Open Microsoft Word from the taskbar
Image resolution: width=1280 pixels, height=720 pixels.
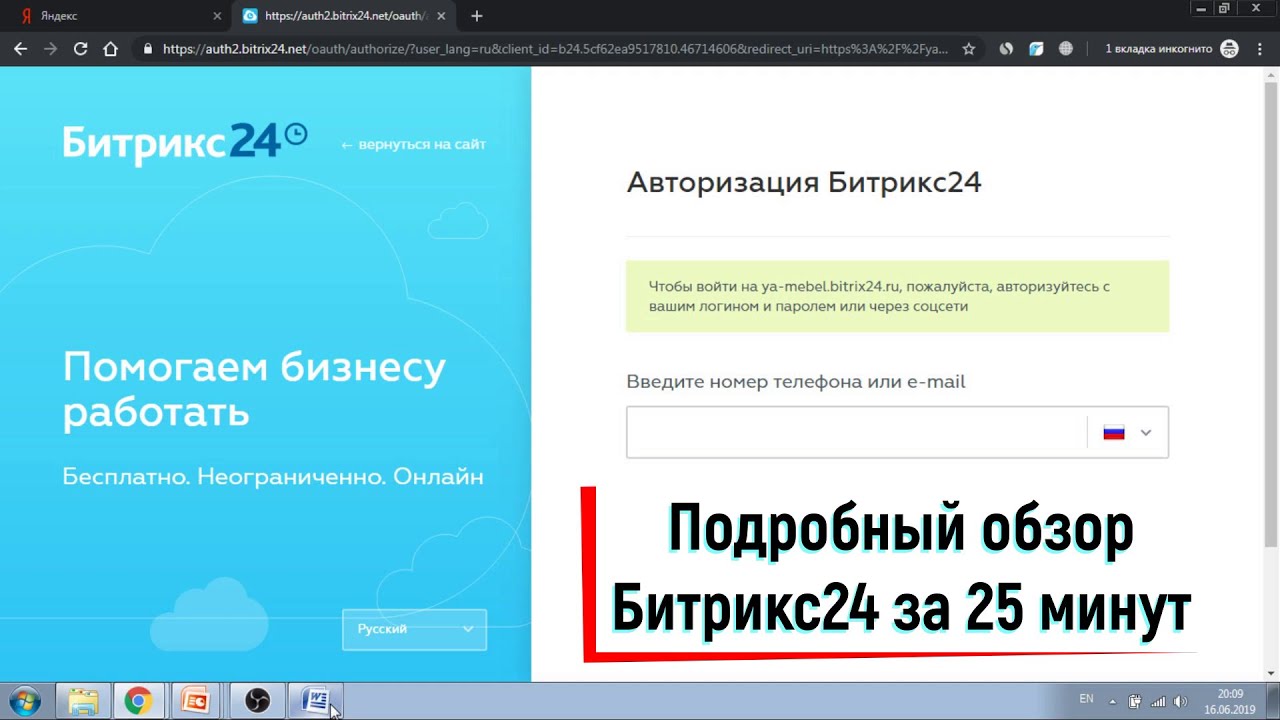coord(315,701)
